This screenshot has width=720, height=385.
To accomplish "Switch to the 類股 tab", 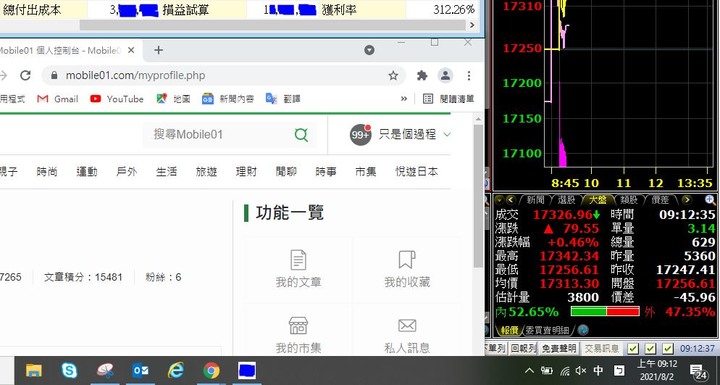I will (x=628, y=200).
